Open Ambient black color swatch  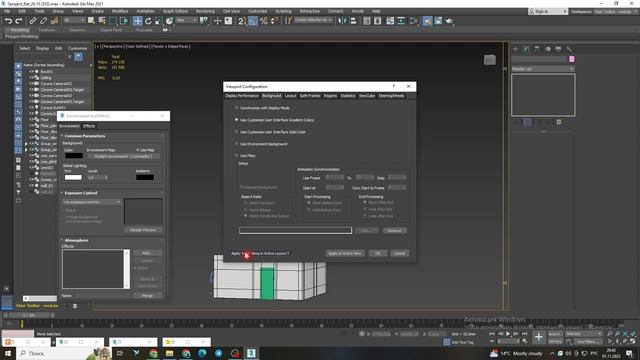coord(145,178)
